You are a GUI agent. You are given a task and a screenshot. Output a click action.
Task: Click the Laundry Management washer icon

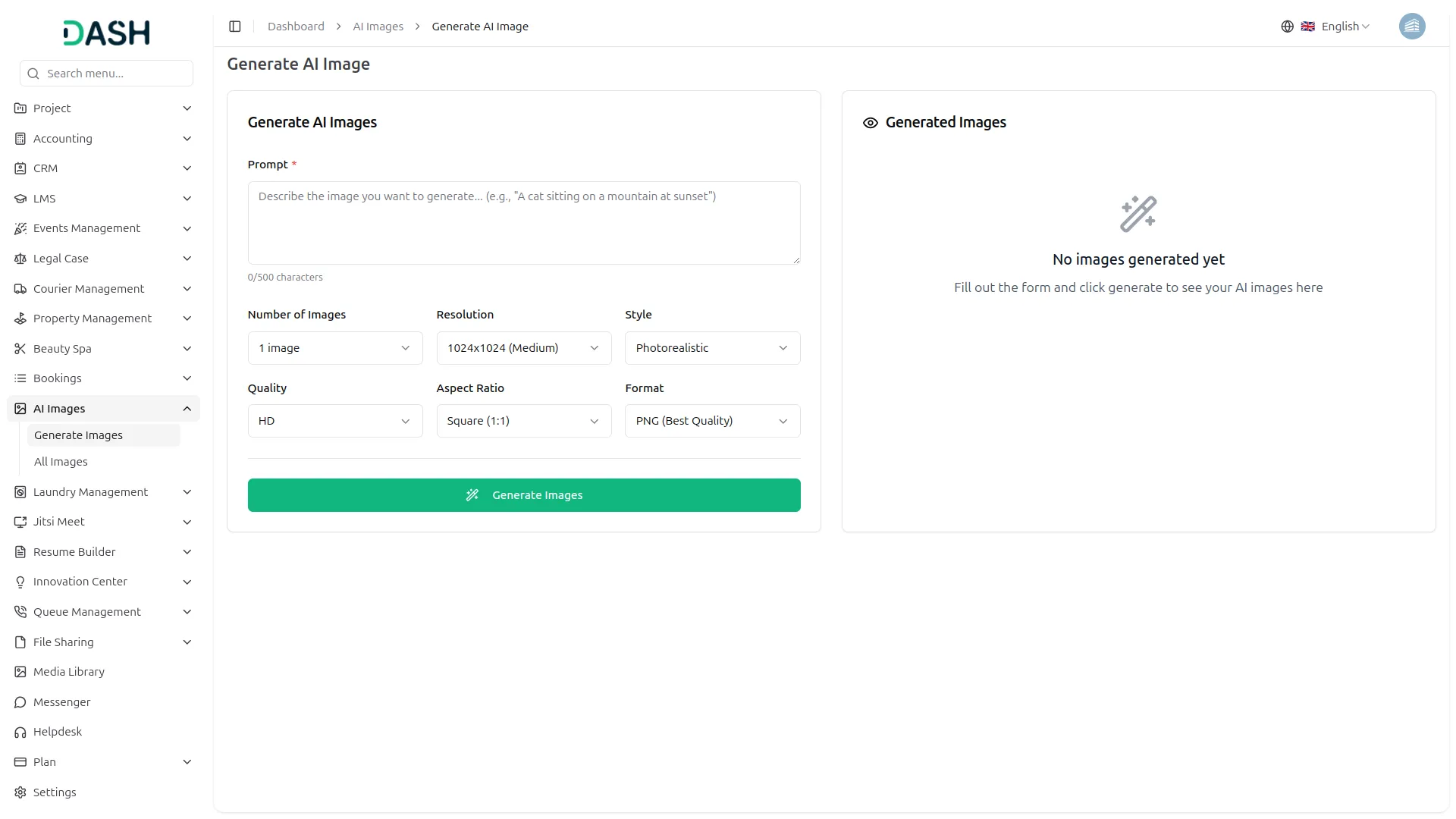click(x=20, y=492)
